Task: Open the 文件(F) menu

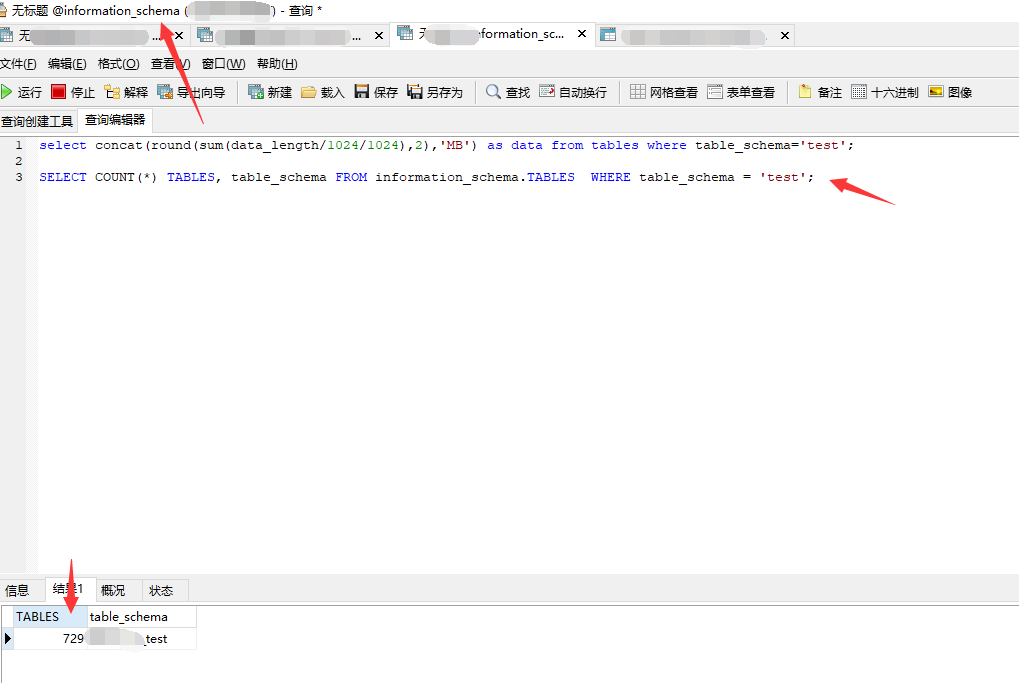Action: pyautogui.click(x=18, y=64)
